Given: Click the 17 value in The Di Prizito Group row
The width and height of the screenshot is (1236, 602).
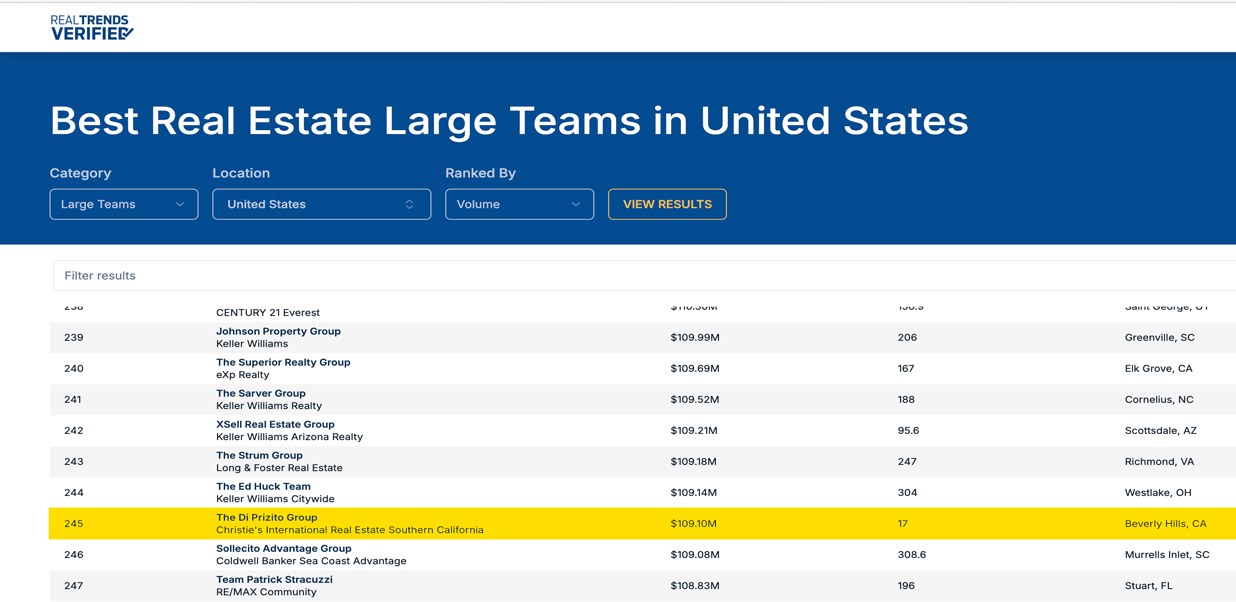Looking at the screenshot, I should click(x=902, y=524).
